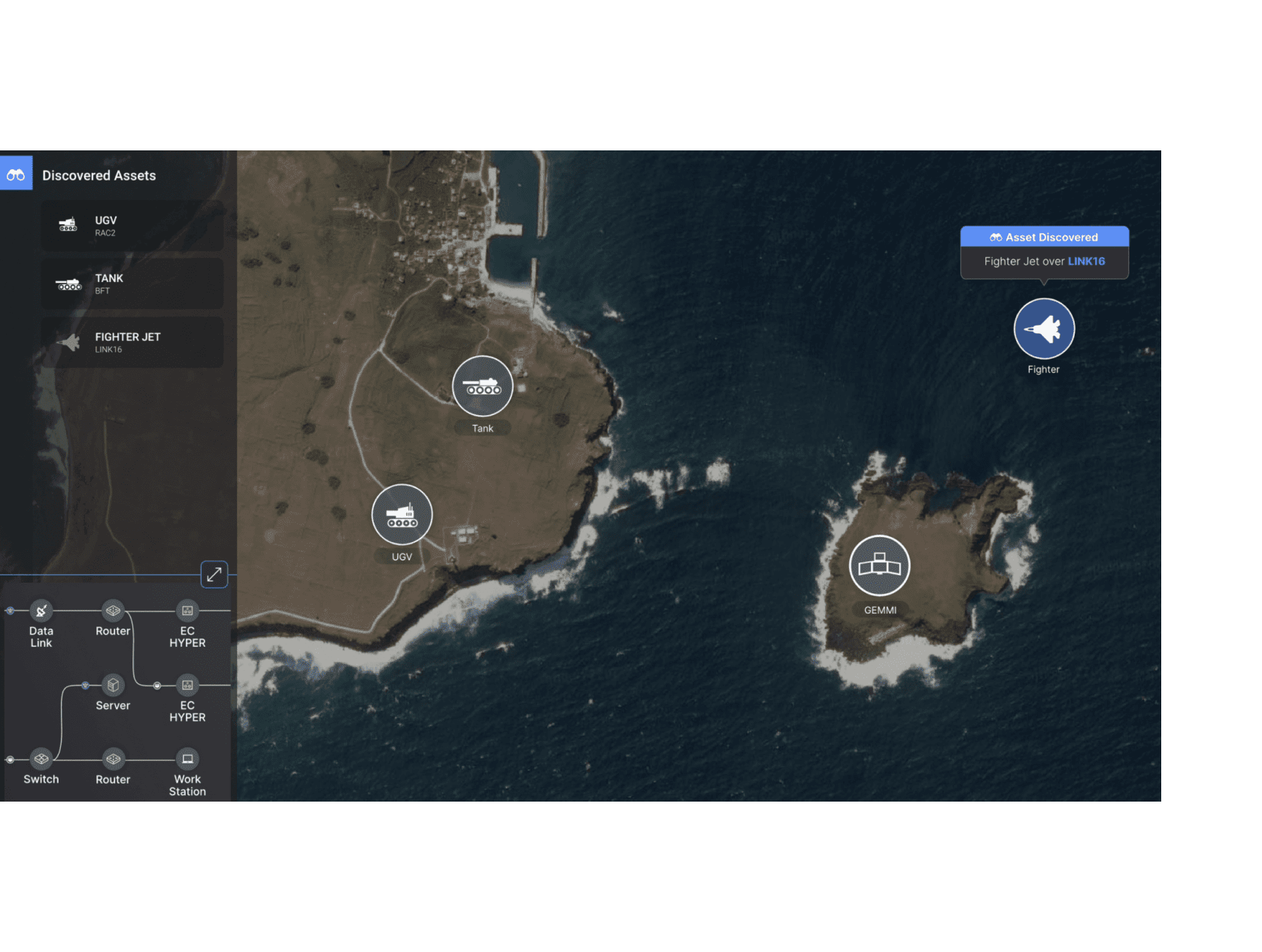Image resolution: width=1262 pixels, height=952 pixels.
Task: Click the Asset Discovered notification header
Action: (x=1044, y=237)
